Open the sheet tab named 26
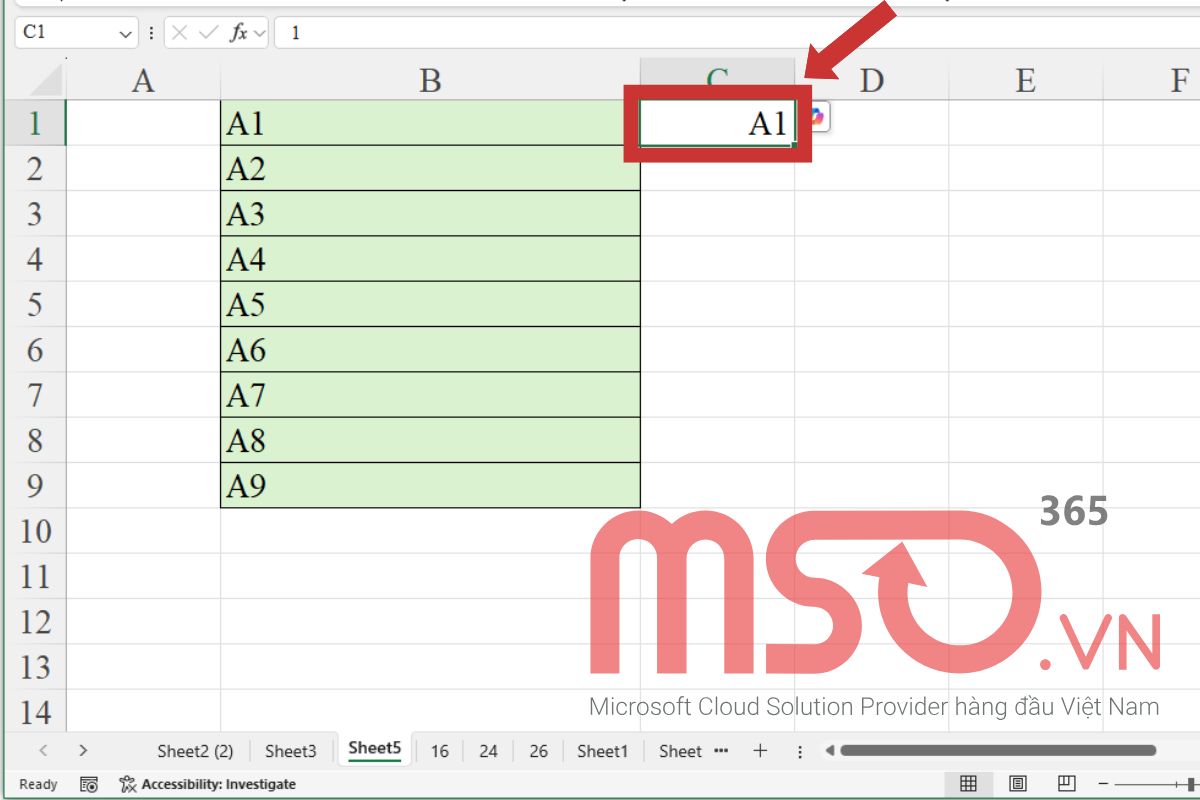Viewport: 1200px width, 800px height. [539, 751]
